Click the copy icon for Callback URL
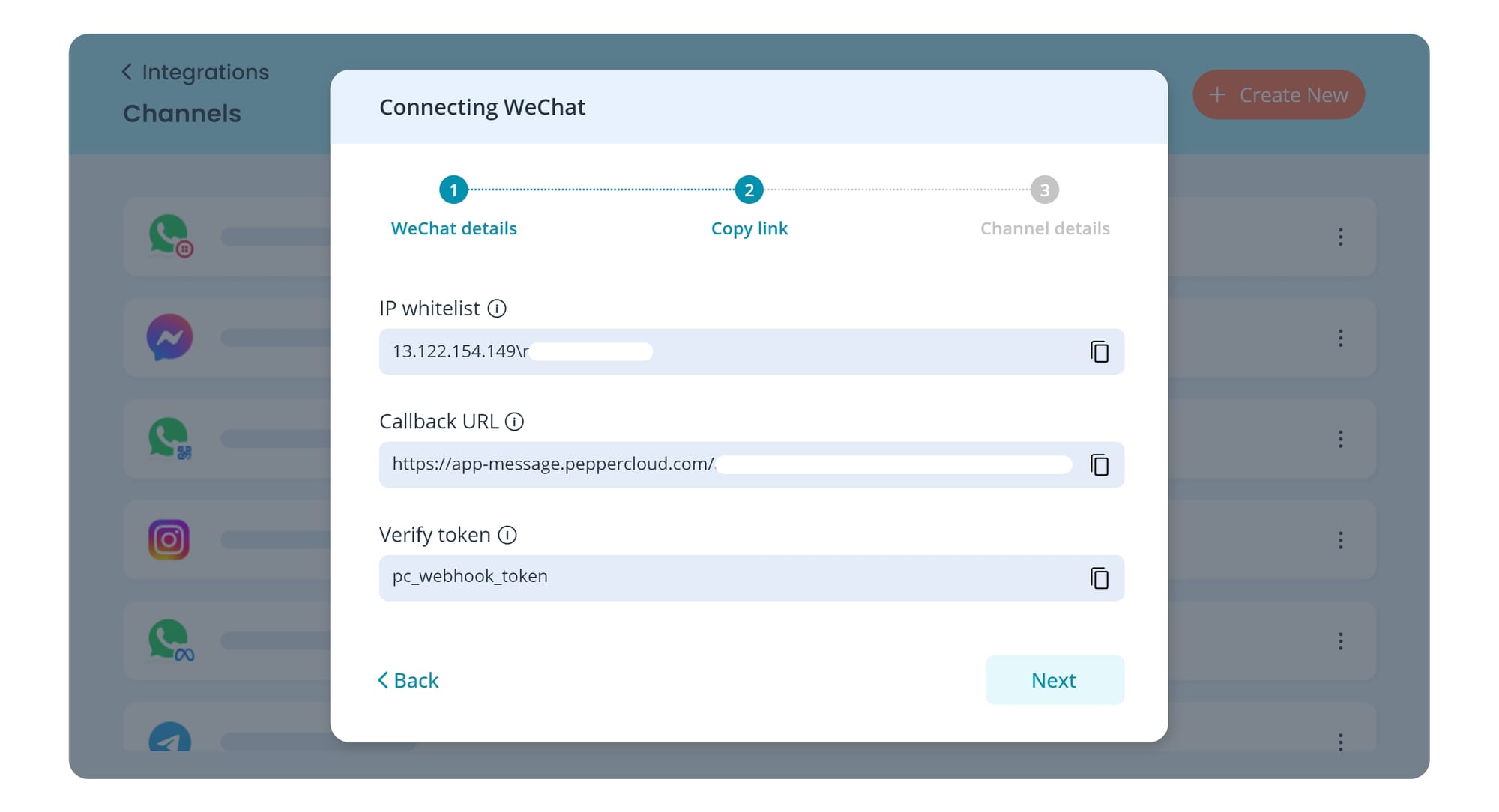Viewport: 1499px width, 812px height. tap(1097, 464)
